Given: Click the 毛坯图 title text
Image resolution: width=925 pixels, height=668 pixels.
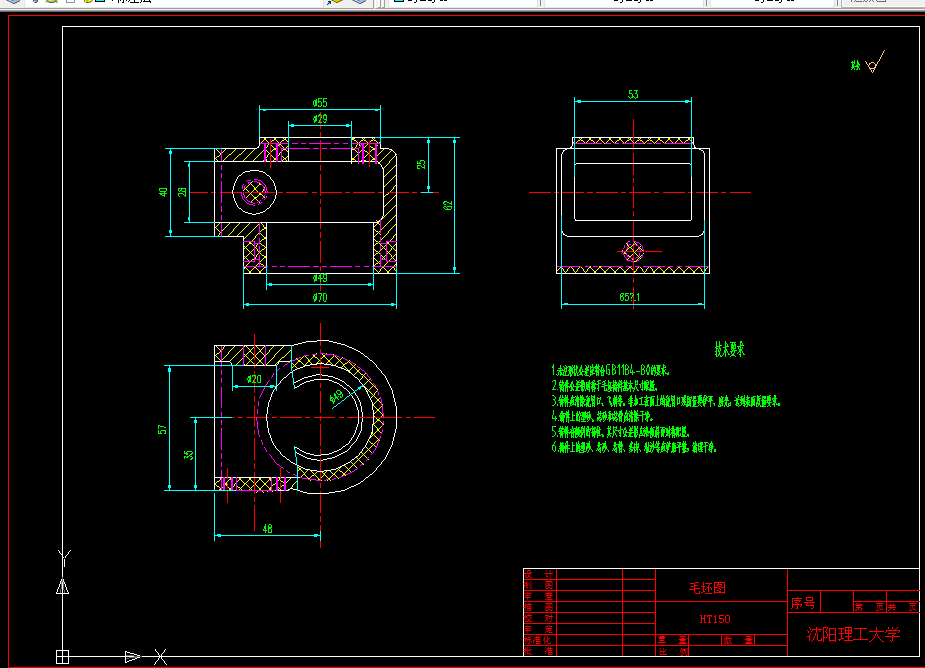Looking at the screenshot, I should click(707, 588).
